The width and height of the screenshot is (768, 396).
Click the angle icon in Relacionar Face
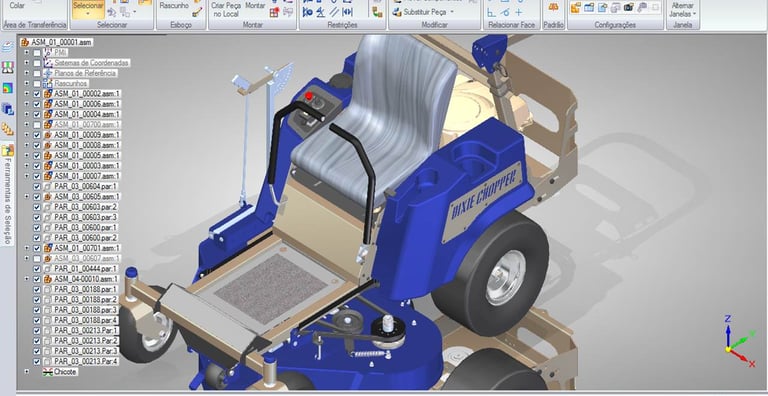pyautogui.click(x=491, y=12)
